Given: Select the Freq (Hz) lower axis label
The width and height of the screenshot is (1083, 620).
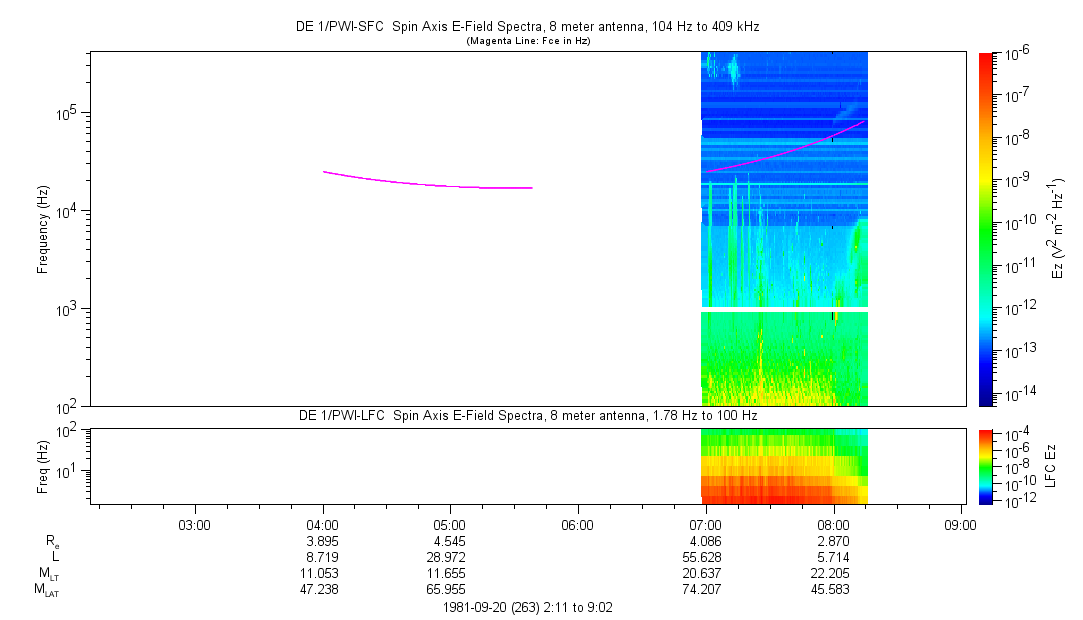Looking at the screenshot, I should point(43,465).
